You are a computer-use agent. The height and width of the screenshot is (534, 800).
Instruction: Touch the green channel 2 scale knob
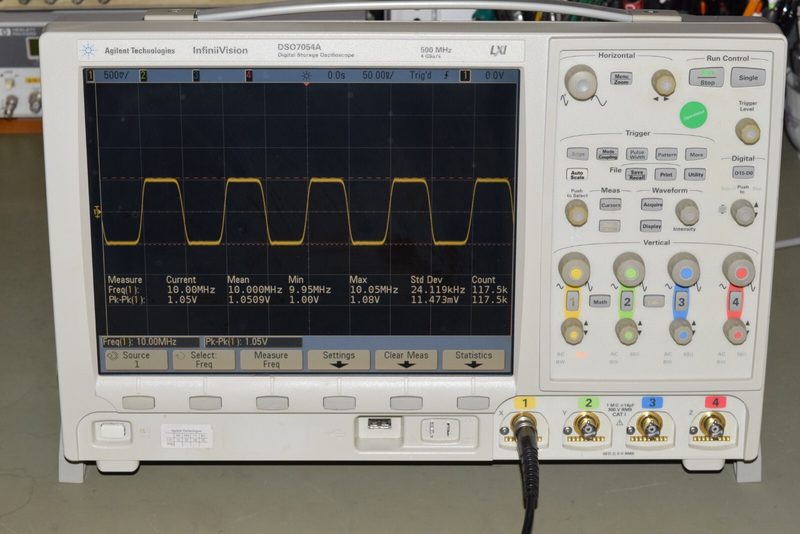[x=629, y=271]
